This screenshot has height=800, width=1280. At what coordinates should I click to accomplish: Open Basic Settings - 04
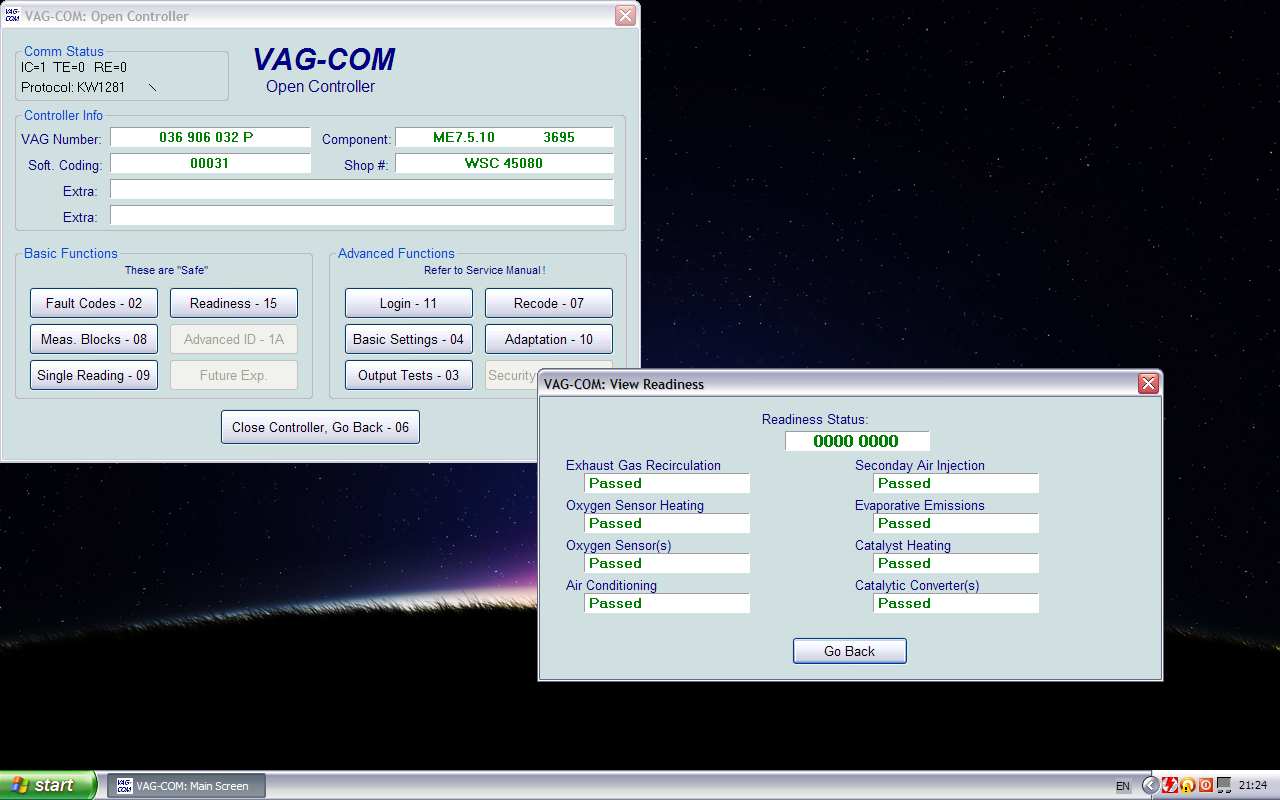408,339
